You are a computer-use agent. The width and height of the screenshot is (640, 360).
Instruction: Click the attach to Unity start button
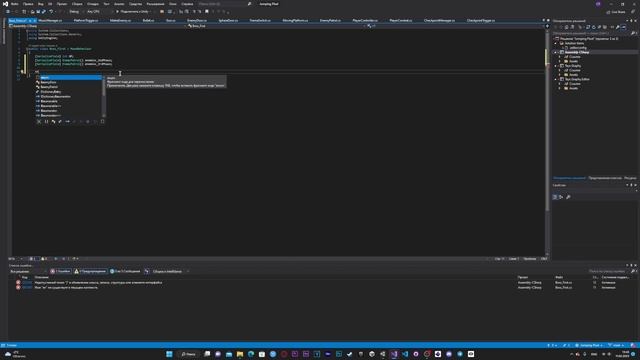click(x=133, y=11)
